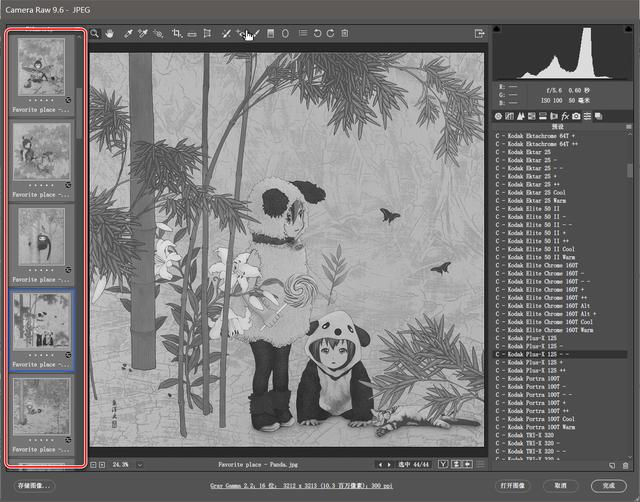Screen dimensions: 640x502
Task: Click the Save Image button
Action: tap(35, 485)
